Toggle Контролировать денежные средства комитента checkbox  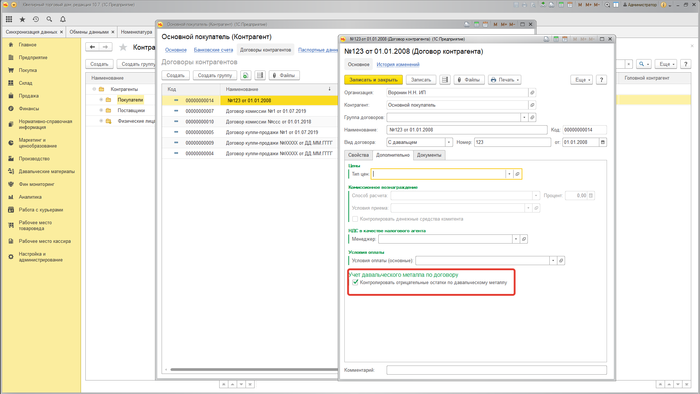tap(355, 219)
